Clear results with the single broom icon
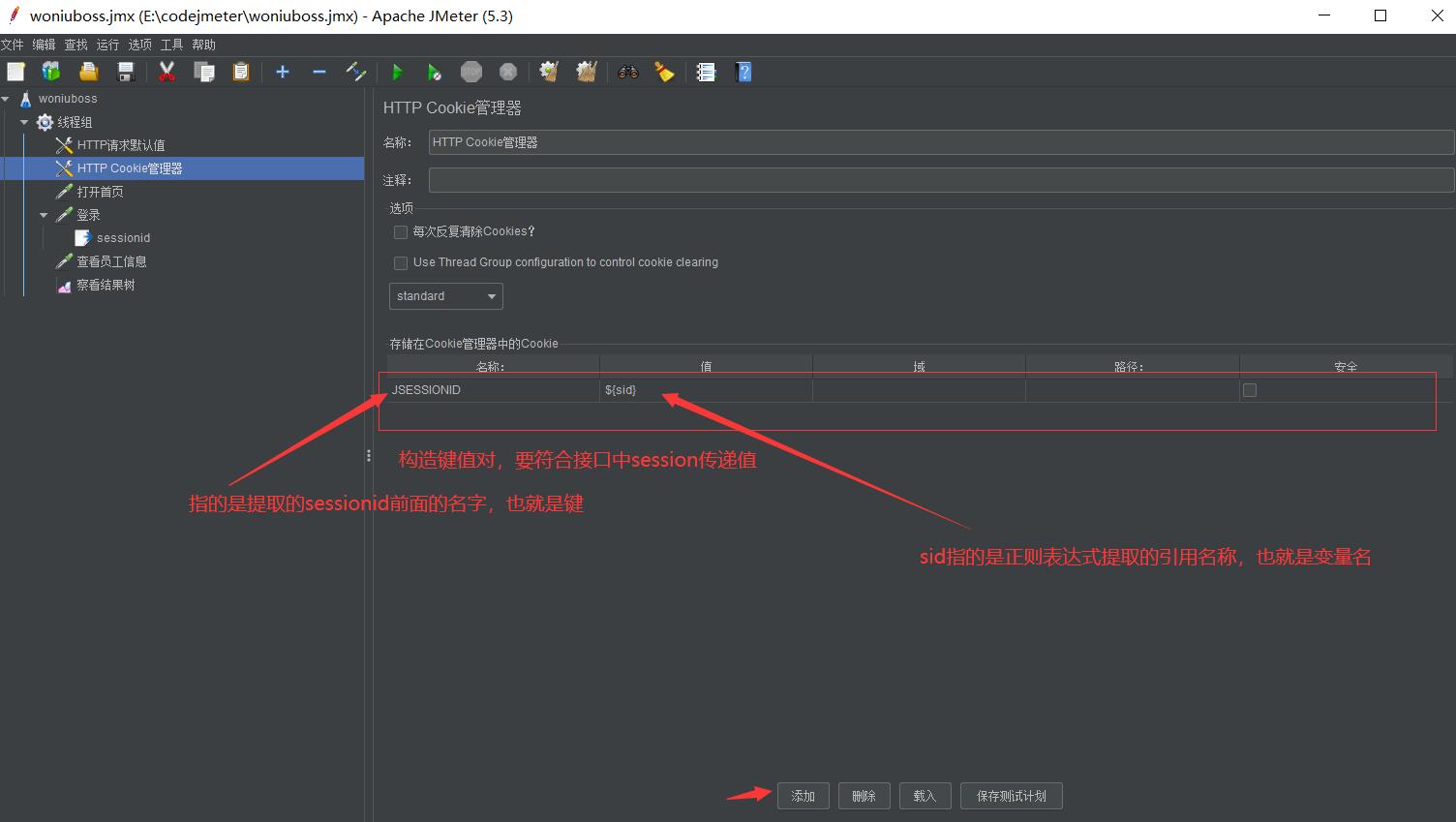This screenshot has width=1456, height=822. [550, 72]
